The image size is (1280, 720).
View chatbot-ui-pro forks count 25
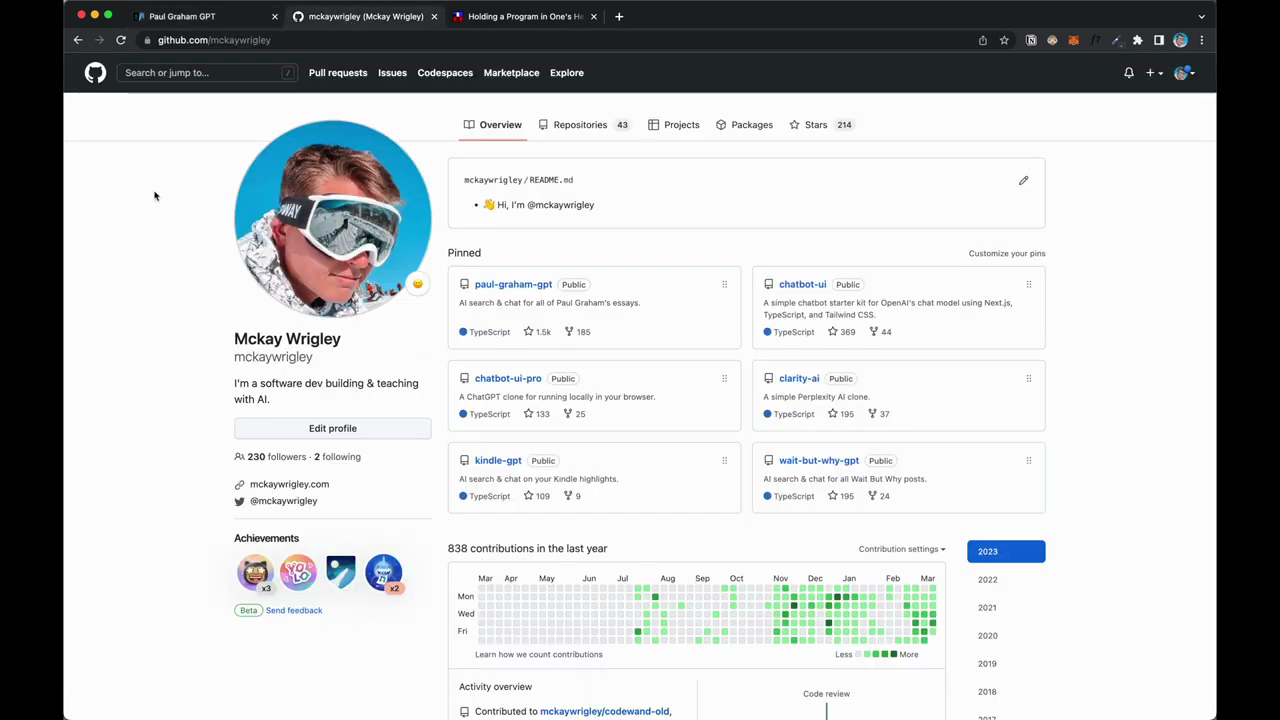coord(575,414)
